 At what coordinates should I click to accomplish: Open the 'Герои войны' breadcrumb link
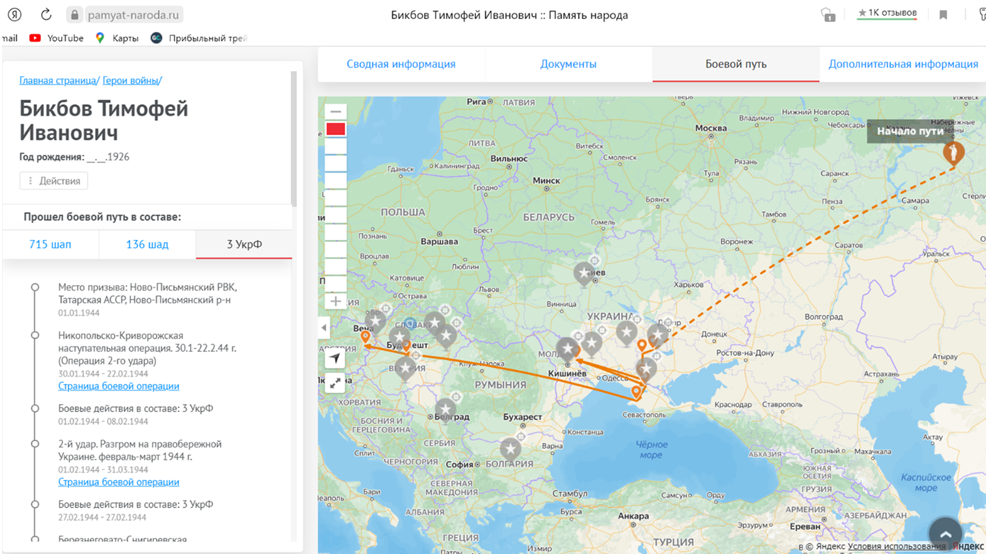point(130,80)
